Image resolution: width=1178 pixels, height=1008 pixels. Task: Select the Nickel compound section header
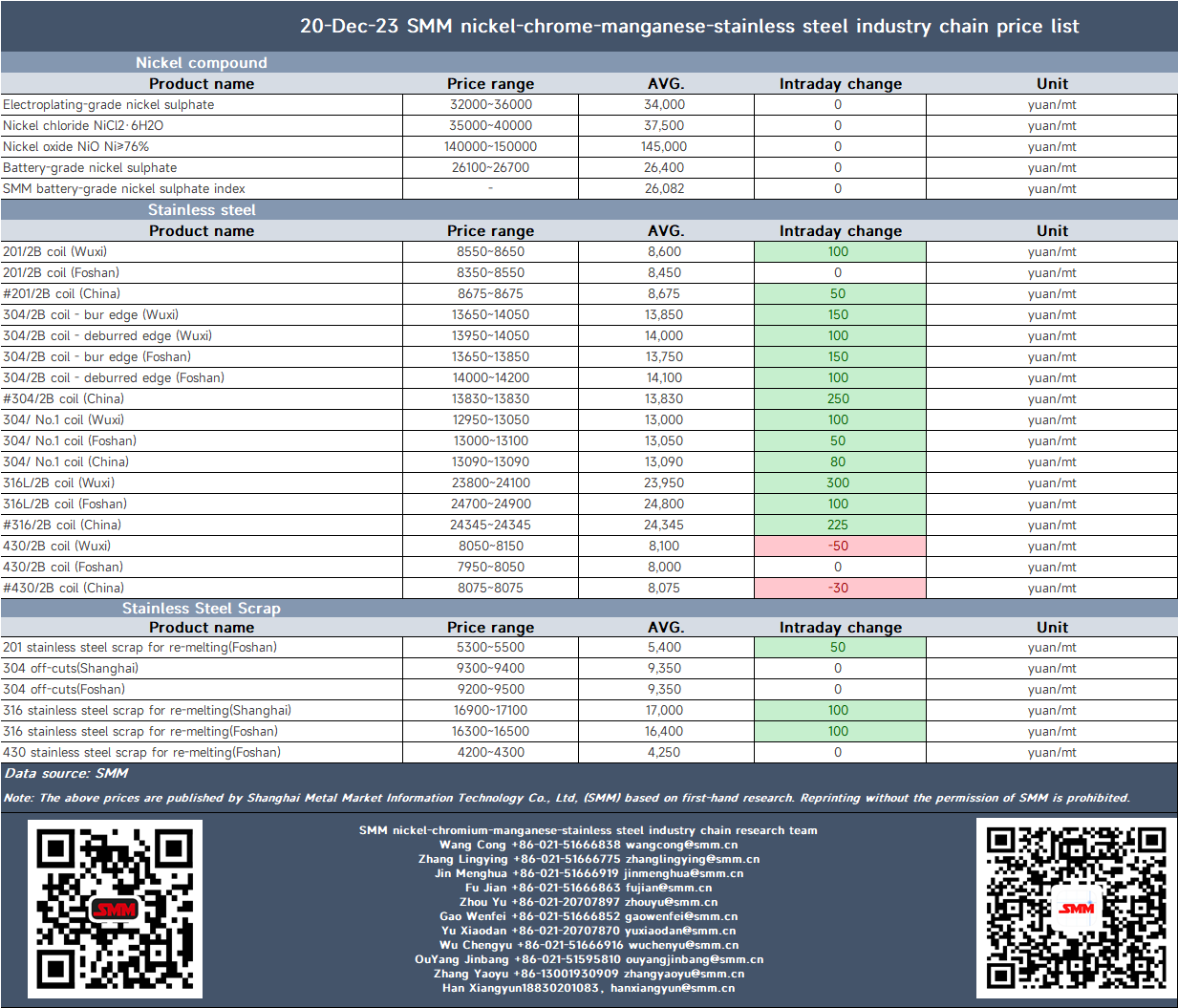coord(202,62)
